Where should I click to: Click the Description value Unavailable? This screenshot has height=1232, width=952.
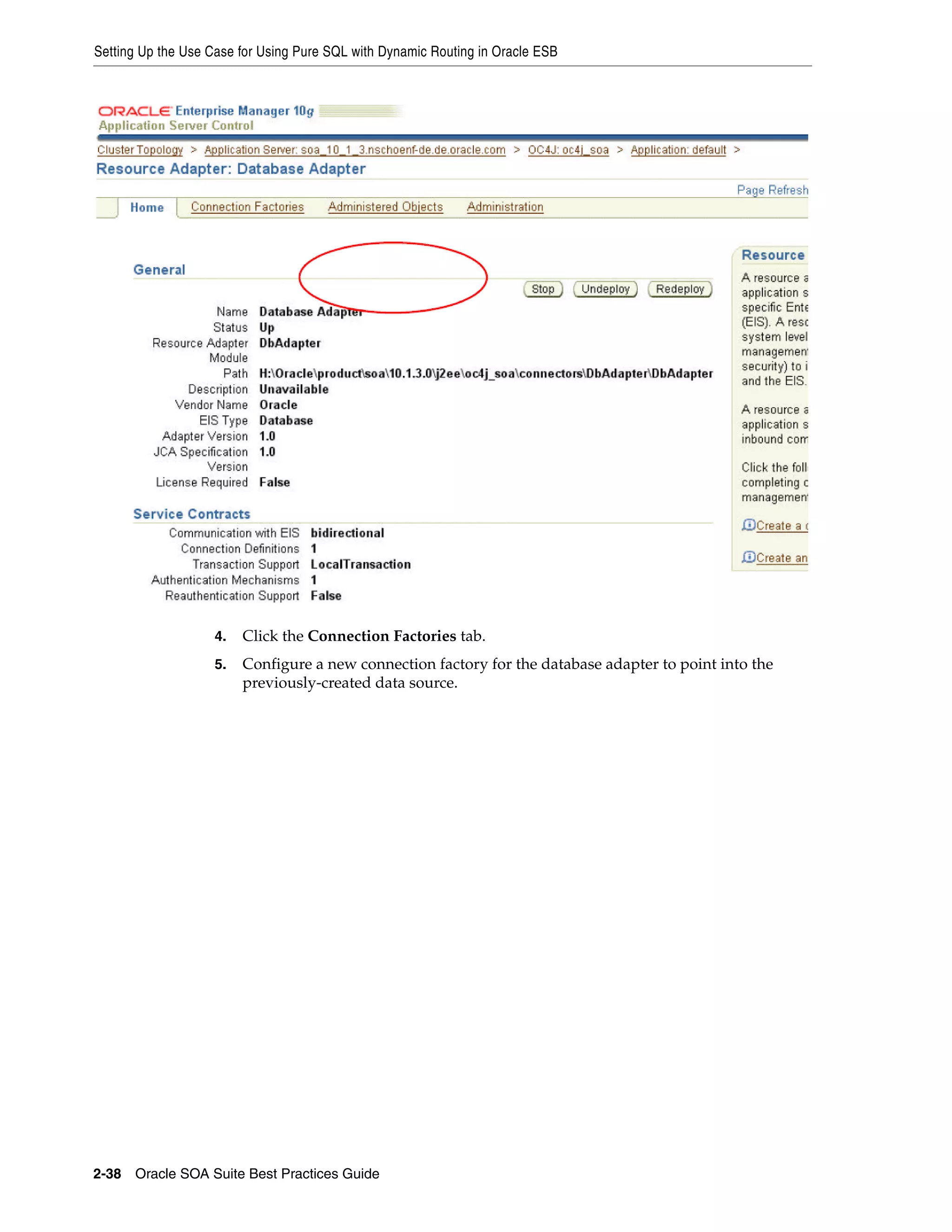pyautogui.click(x=294, y=389)
